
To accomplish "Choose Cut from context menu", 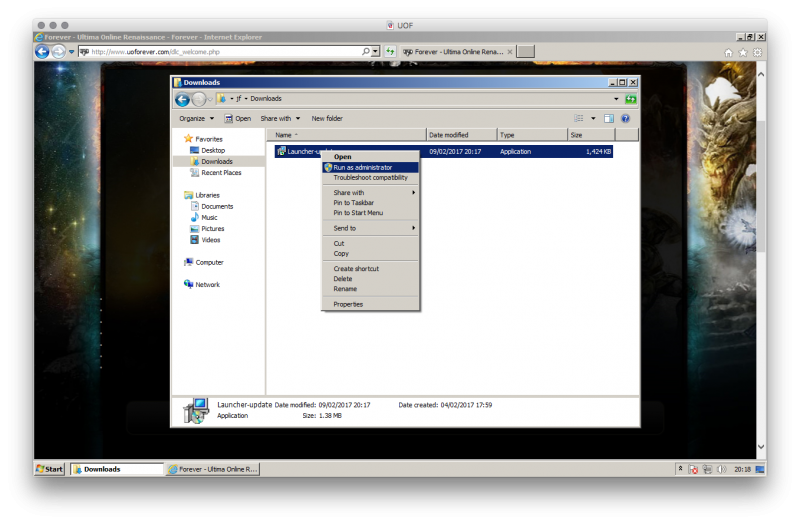I will pyautogui.click(x=370, y=243).
